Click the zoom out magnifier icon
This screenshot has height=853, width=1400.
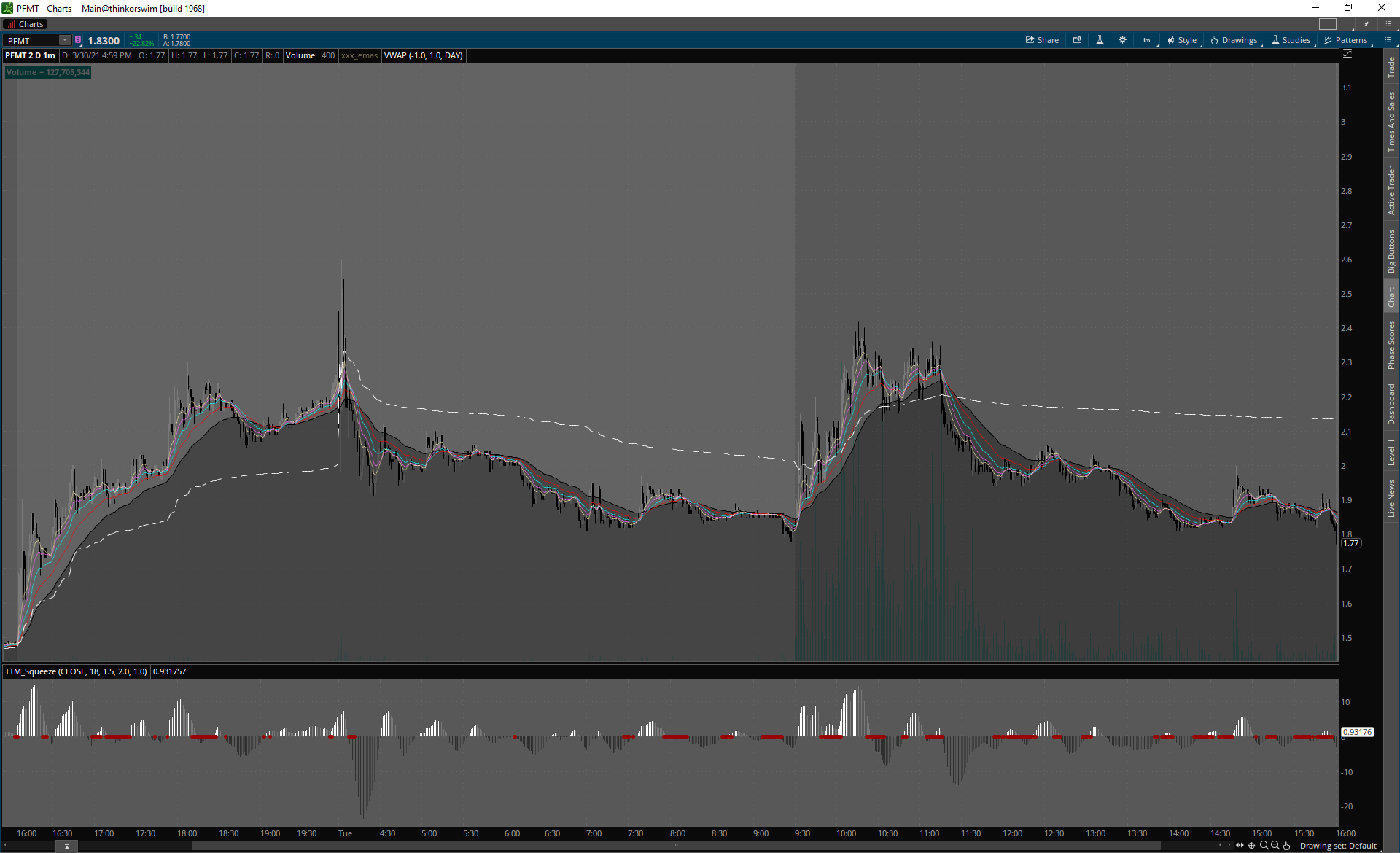1275,846
